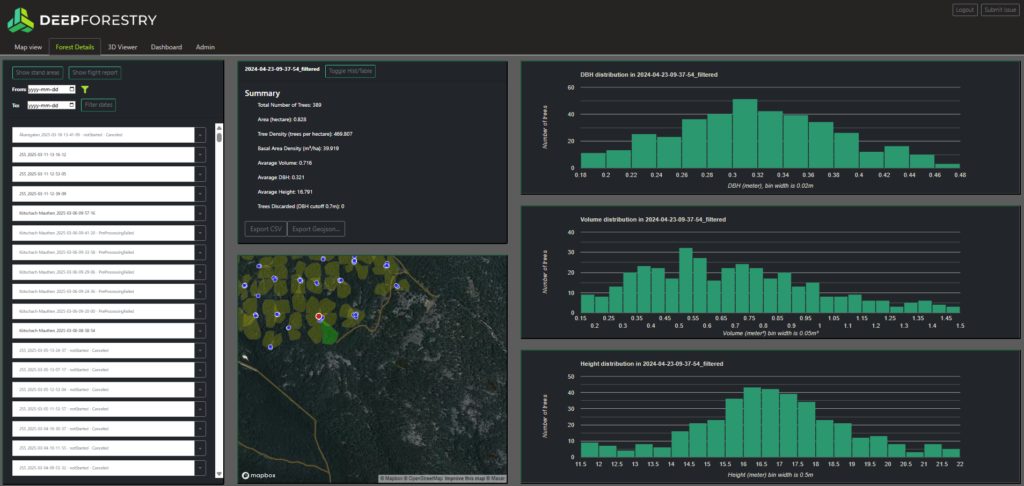Toggle Show flight report

coord(95,73)
